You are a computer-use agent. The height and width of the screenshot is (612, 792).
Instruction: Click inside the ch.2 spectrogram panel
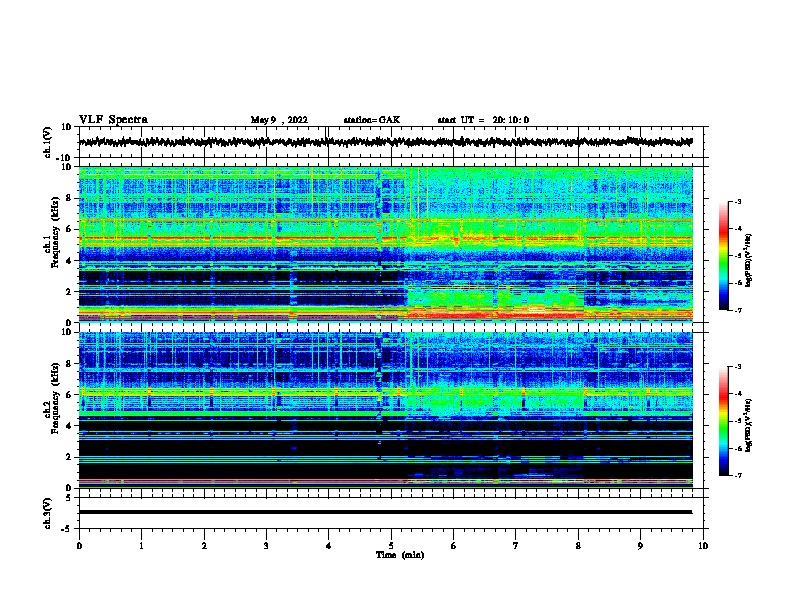click(385, 410)
